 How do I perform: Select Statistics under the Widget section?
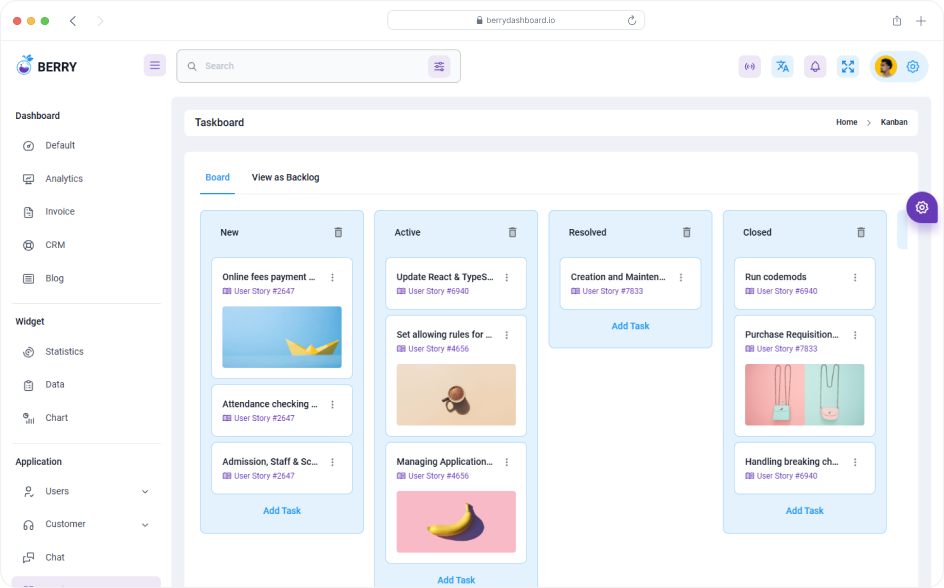[x=64, y=351]
